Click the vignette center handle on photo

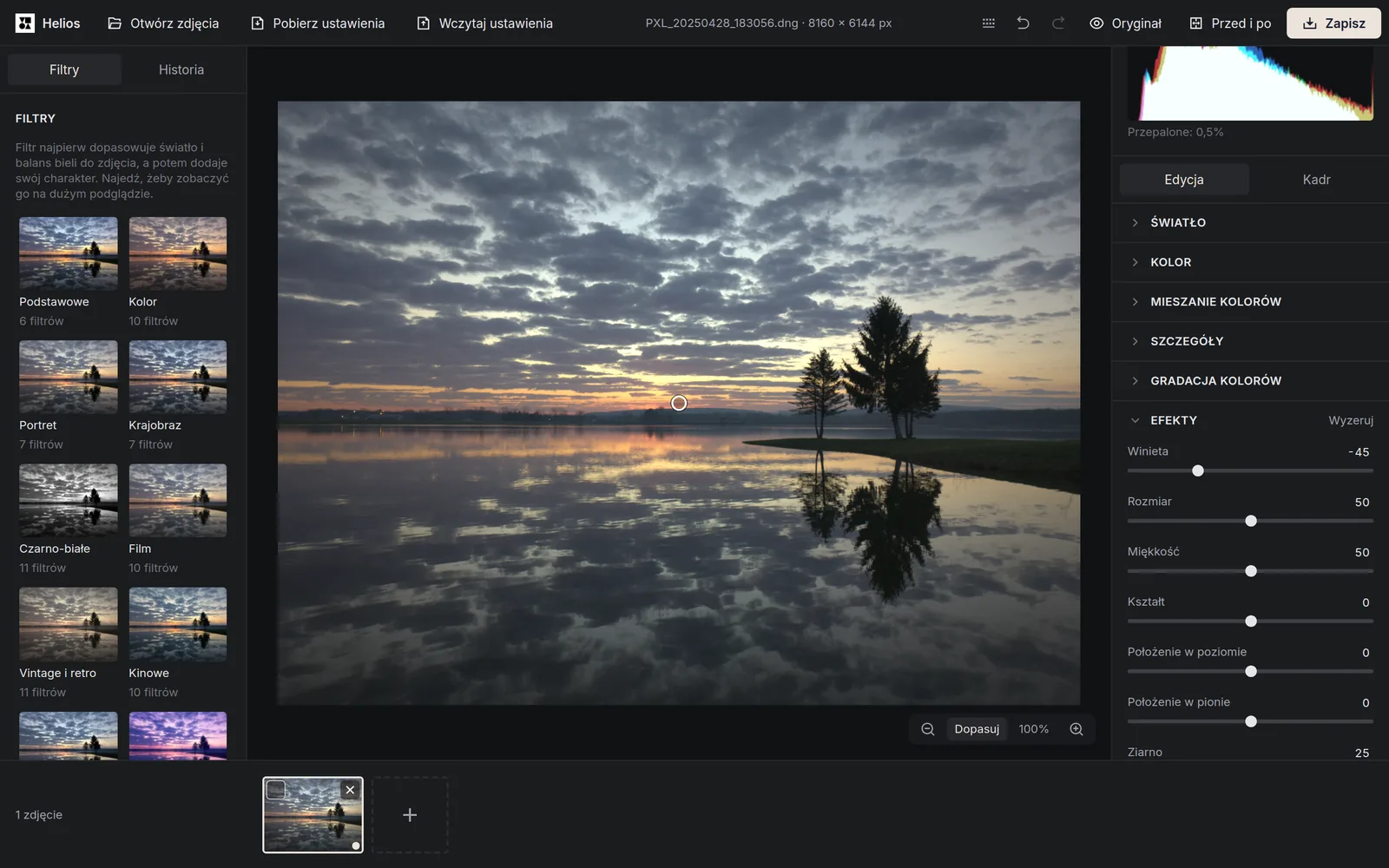tap(679, 403)
